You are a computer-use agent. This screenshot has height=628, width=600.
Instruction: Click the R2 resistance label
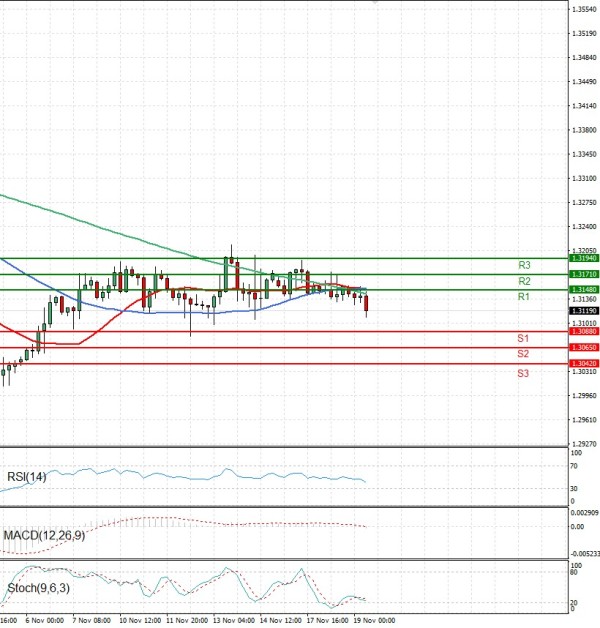[x=523, y=282]
